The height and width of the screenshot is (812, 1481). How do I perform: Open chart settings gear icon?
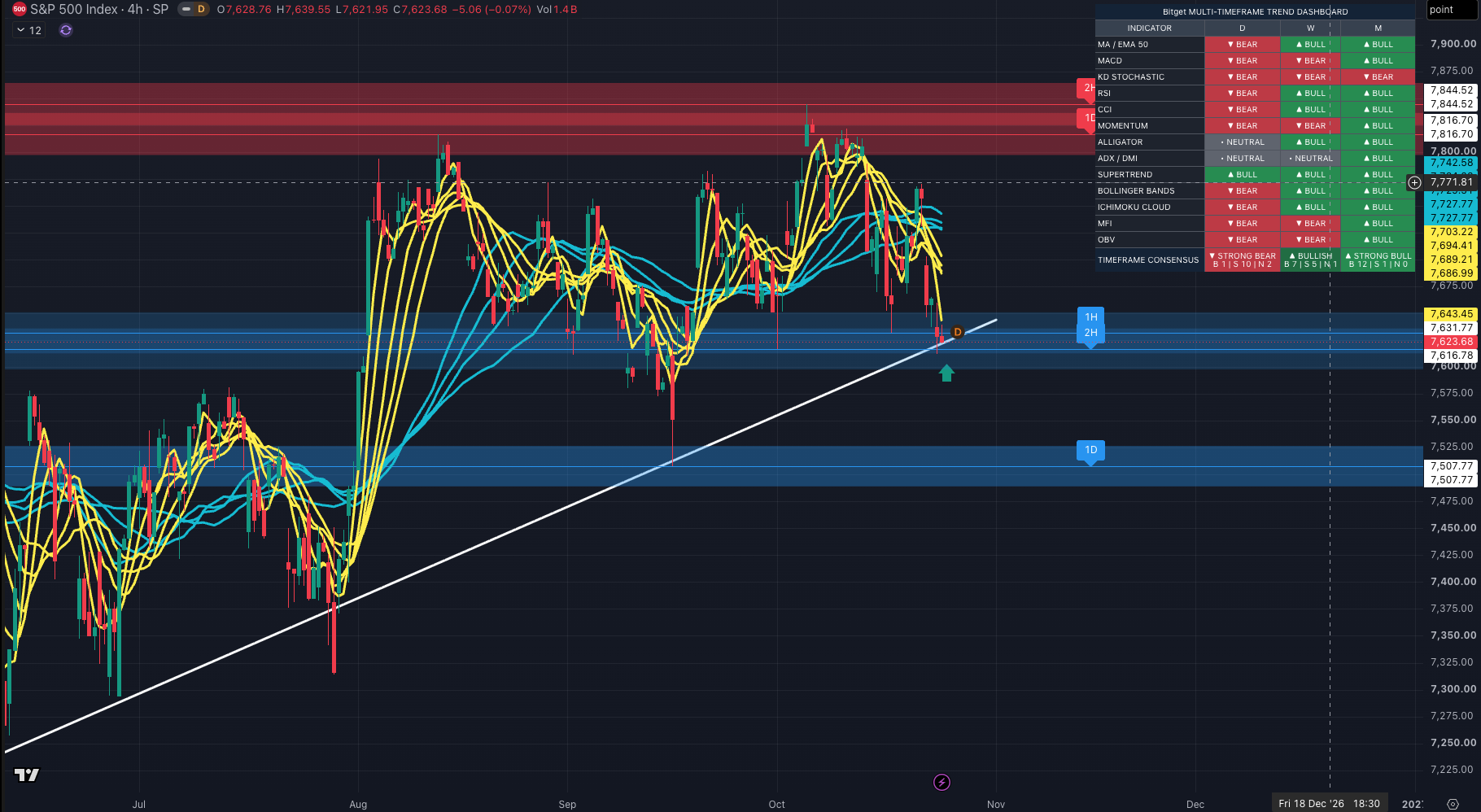(1453, 804)
